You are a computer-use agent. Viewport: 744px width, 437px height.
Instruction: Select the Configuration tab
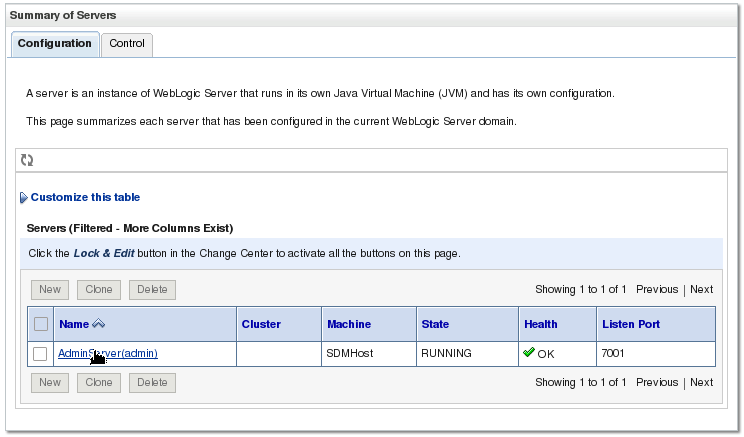(55, 44)
